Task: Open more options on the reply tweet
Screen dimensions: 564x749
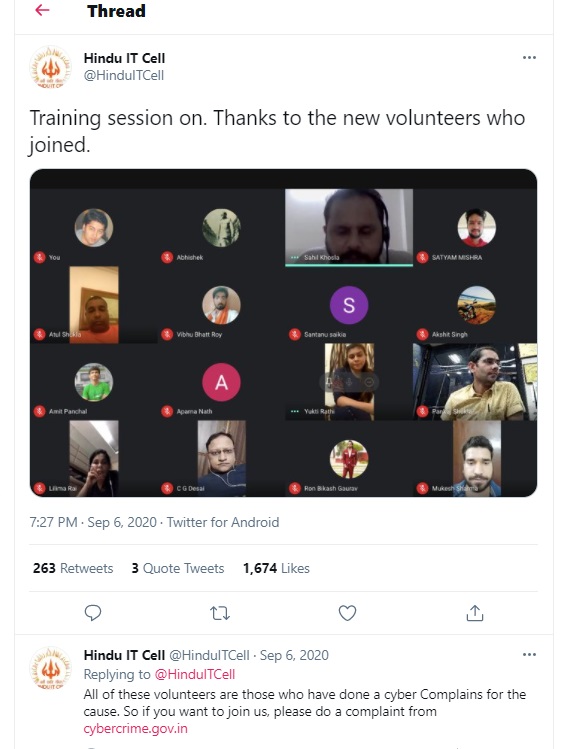Action: [x=529, y=654]
